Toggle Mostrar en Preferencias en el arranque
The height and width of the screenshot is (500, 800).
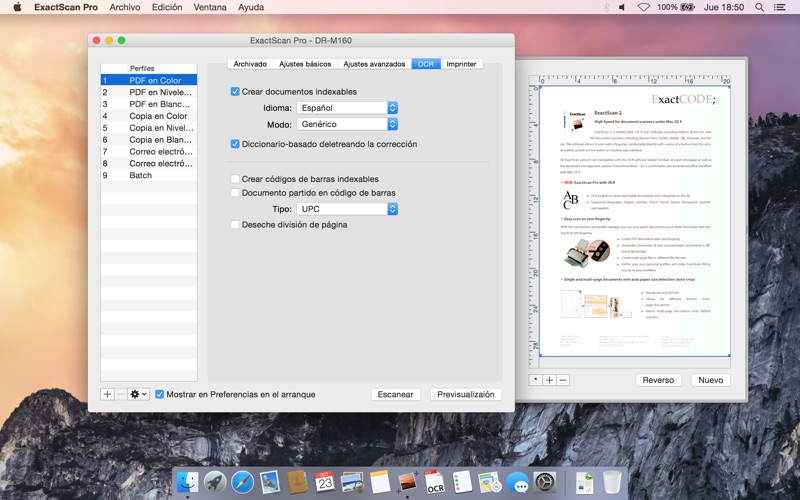tap(160, 394)
